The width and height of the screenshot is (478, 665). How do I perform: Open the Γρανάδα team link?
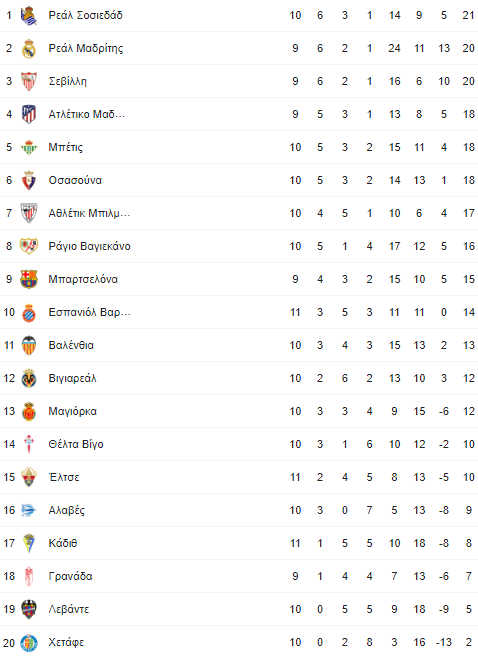(70, 576)
